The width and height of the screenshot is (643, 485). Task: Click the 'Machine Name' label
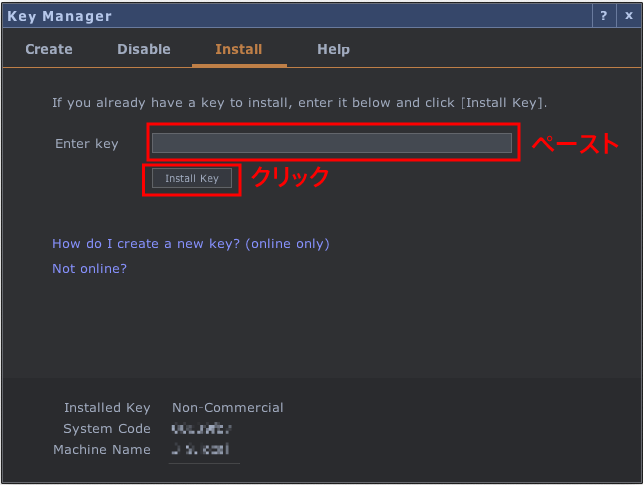(102, 450)
